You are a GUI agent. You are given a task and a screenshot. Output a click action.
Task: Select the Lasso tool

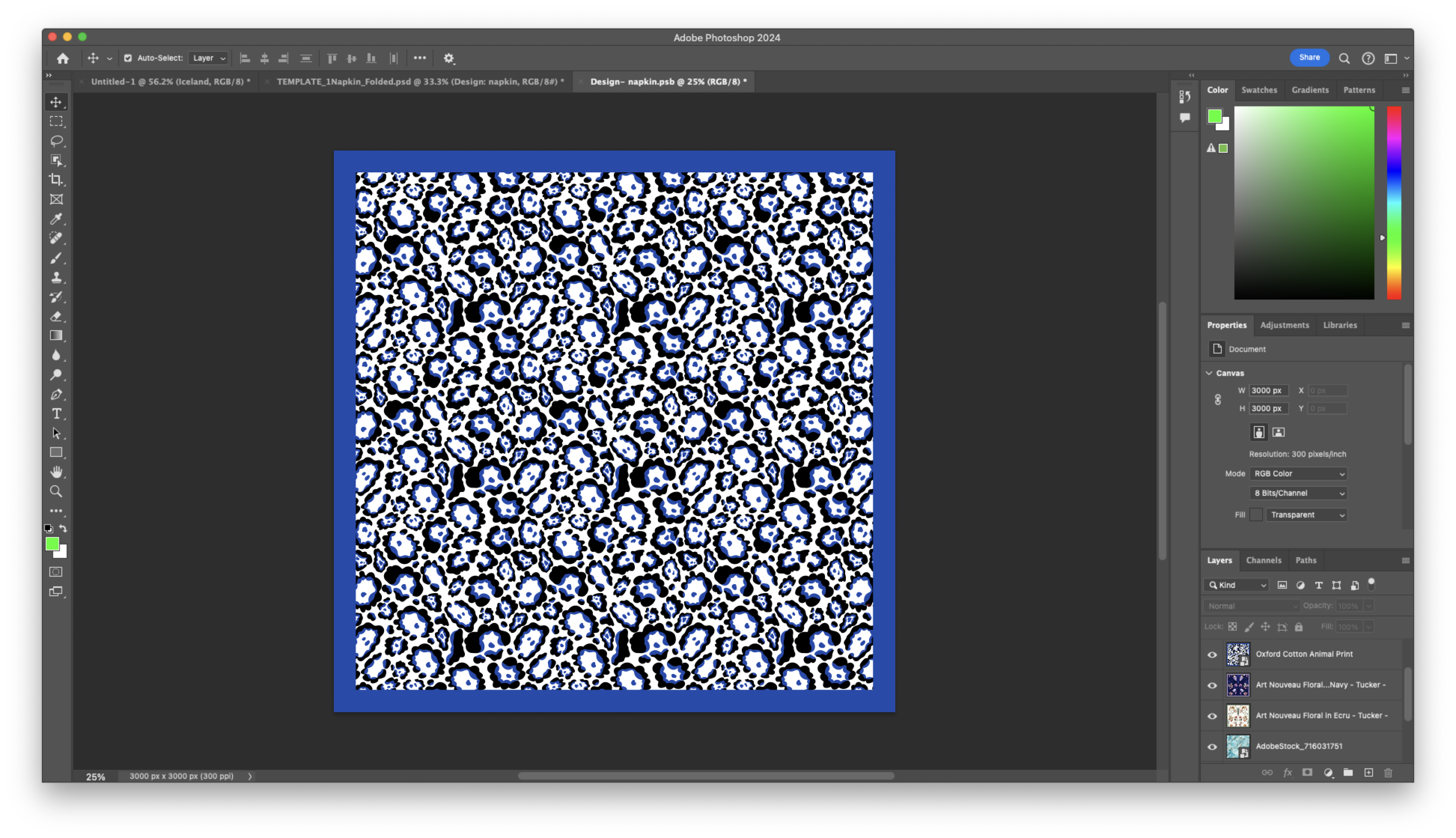click(x=57, y=141)
